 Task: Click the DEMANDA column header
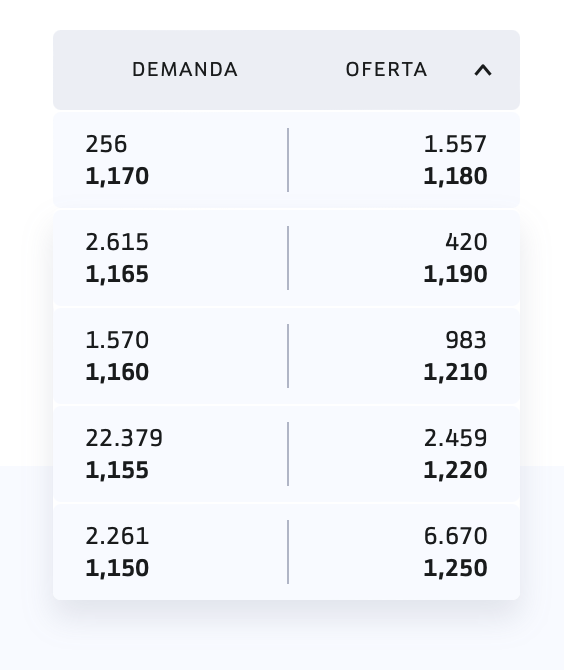click(185, 70)
